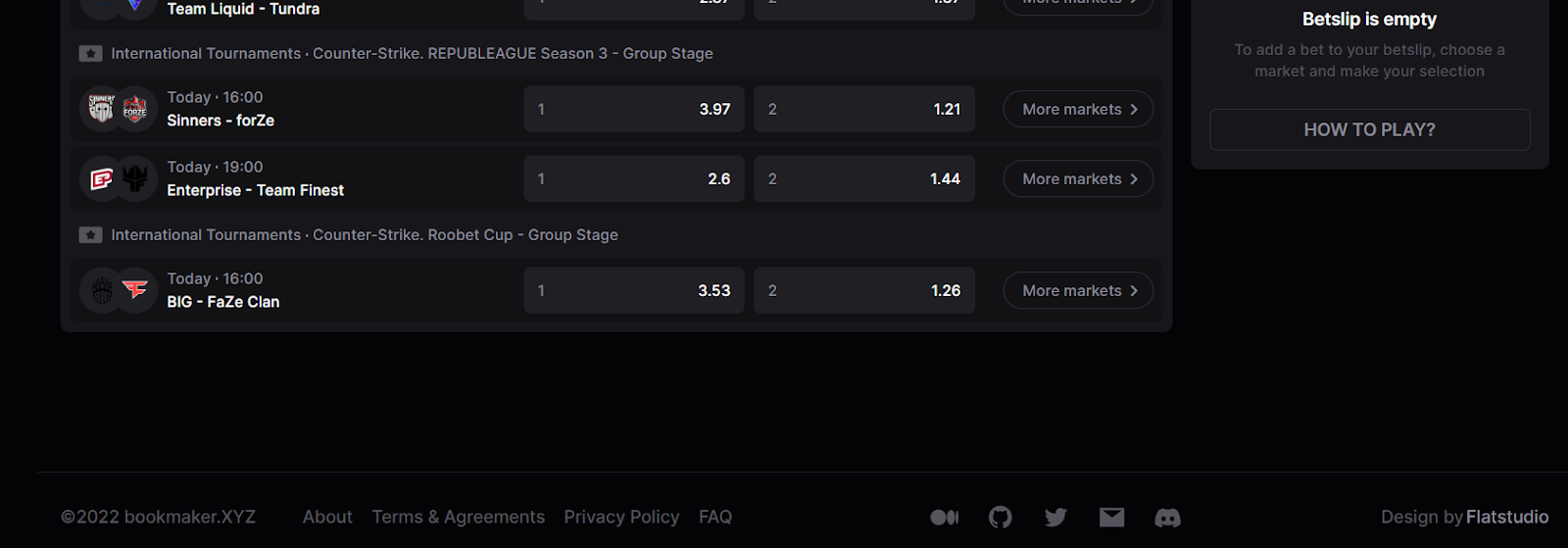Open the Twitter icon in footer

[x=1055, y=517]
